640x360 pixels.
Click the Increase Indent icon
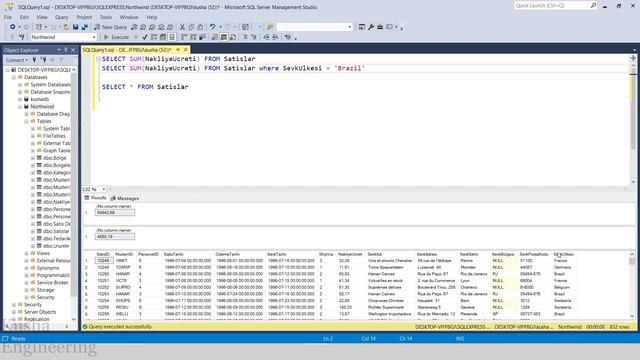(276, 37)
